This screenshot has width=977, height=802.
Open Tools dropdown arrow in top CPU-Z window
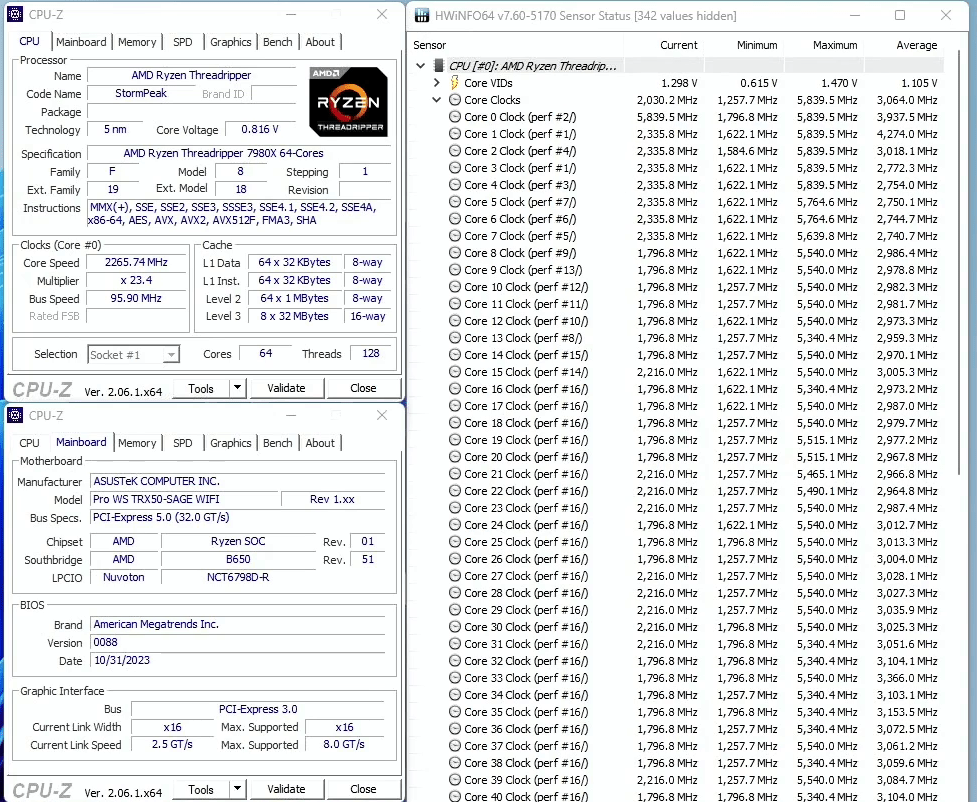[237, 388]
